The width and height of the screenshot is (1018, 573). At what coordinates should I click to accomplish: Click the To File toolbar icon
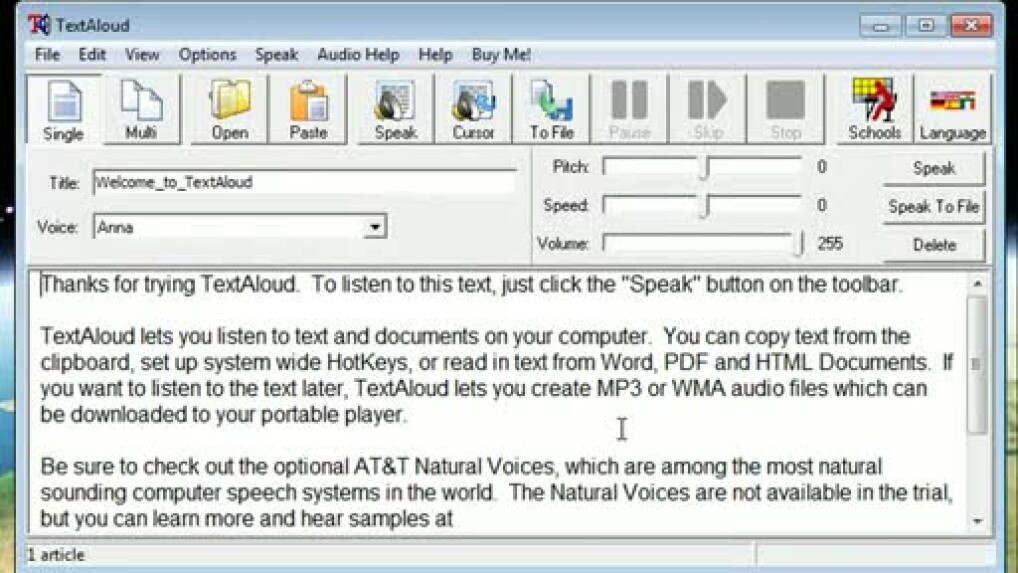551,108
